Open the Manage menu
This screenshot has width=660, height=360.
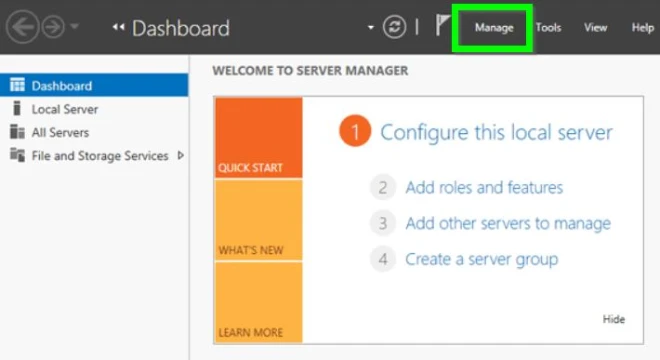click(x=494, y=28)
